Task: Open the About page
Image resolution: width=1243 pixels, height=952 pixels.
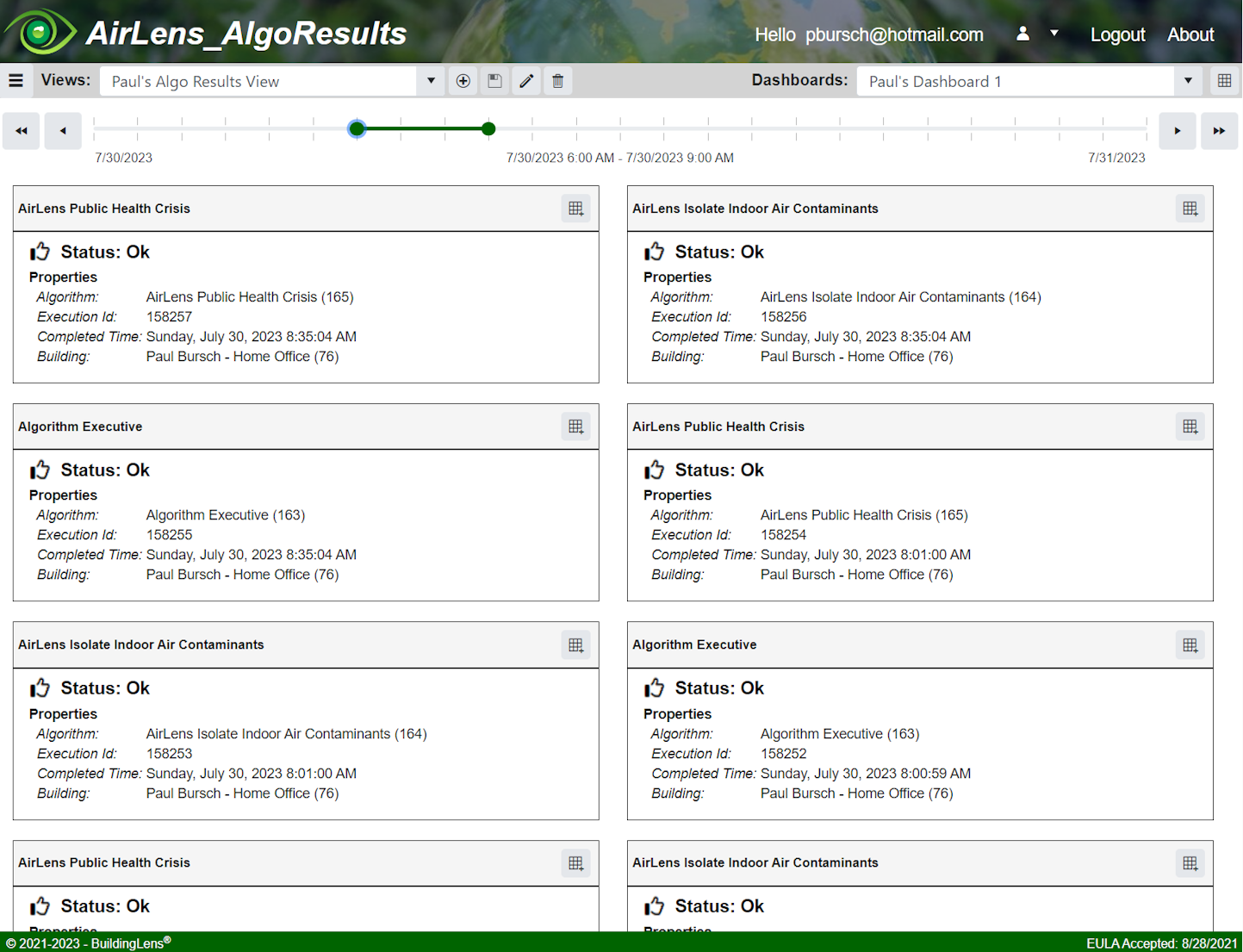Action: coord(1190,34)
